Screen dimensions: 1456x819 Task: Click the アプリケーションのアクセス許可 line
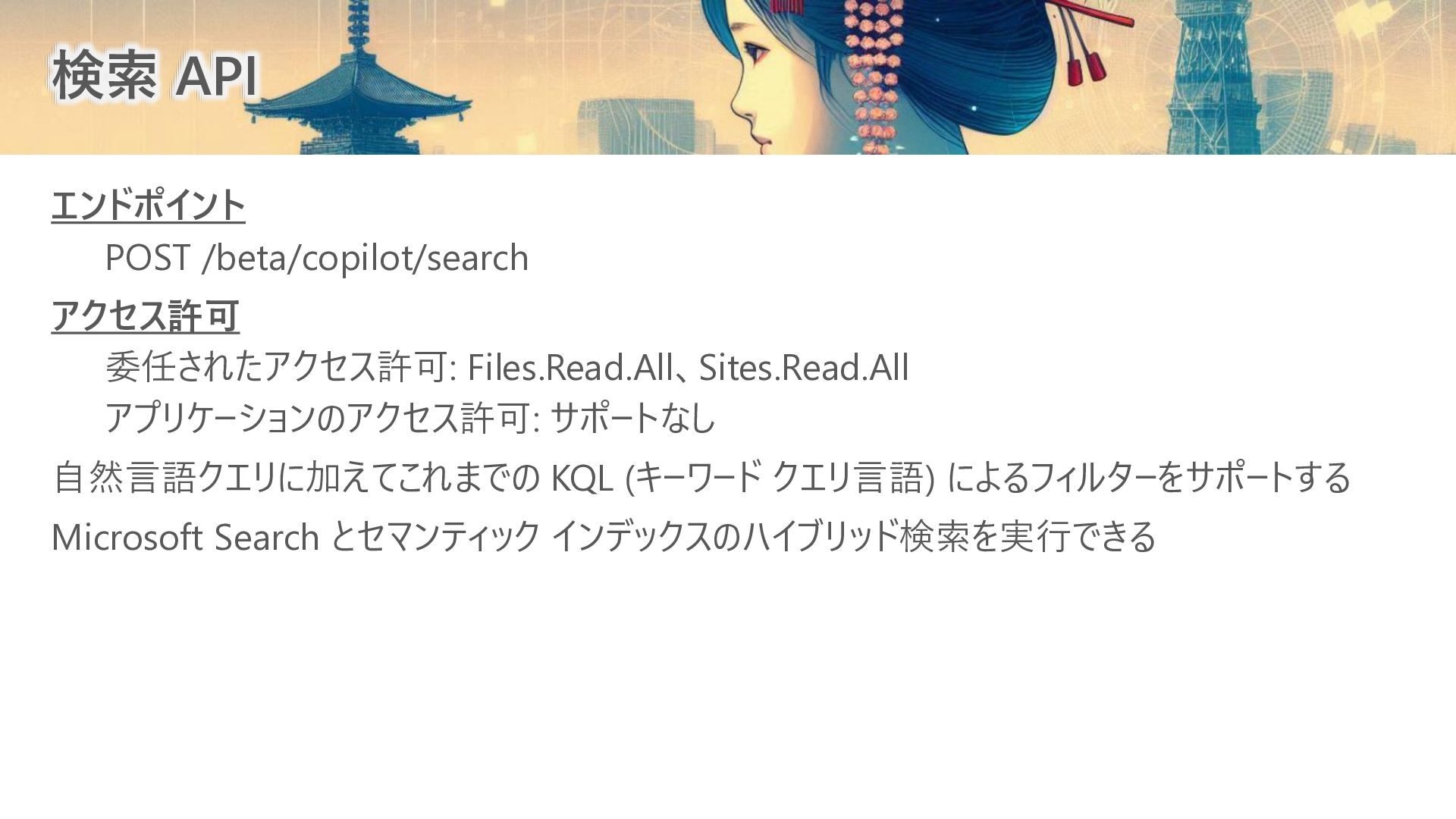409,418
